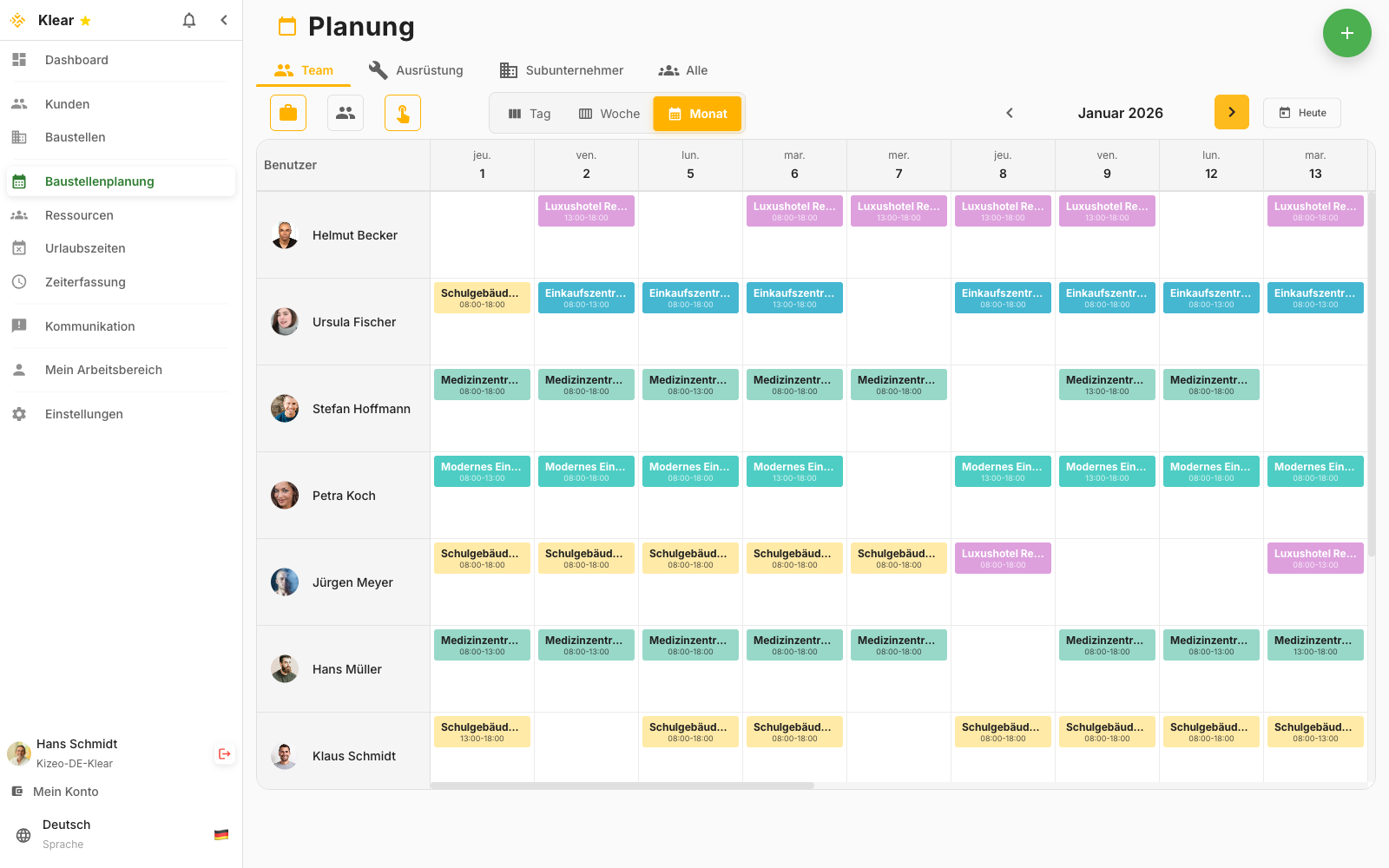The width and height of the screenshot is (1389, 868).
Task: Create new entry via the green plus button
Action: tap(1347, 33)
